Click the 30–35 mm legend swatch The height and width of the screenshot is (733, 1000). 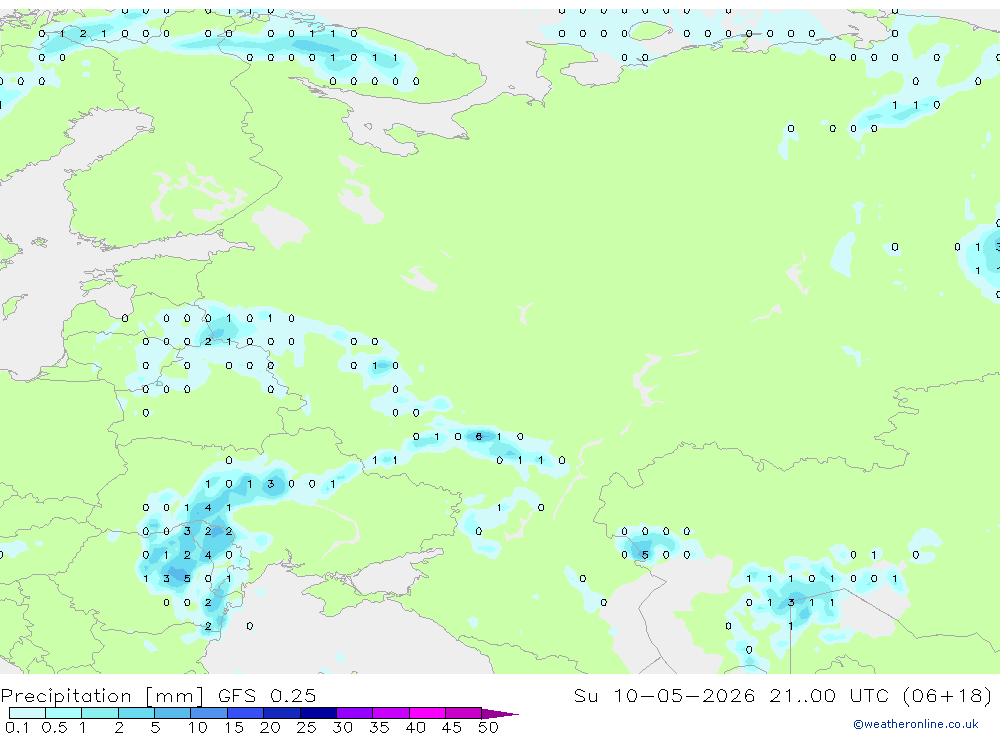(355, 713)
